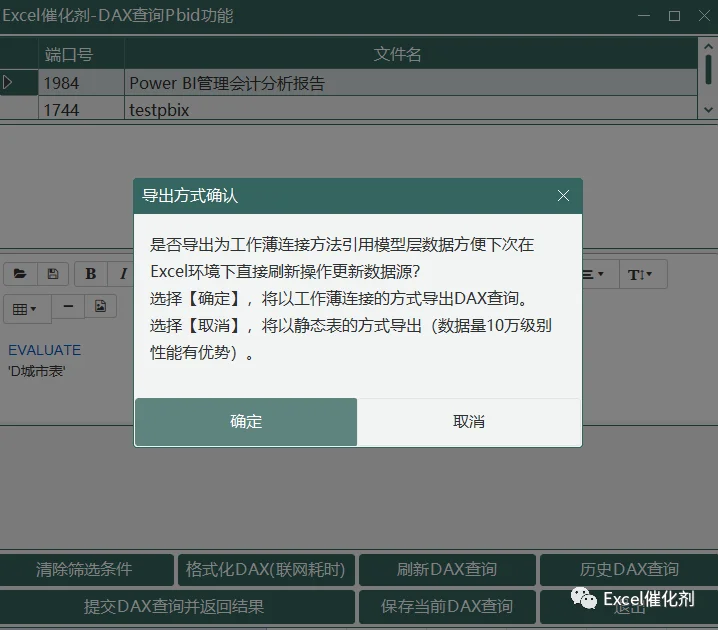Open the text line height dropdown
The height and width of the screenshot is (630, 718).
[x=643, y=274]
